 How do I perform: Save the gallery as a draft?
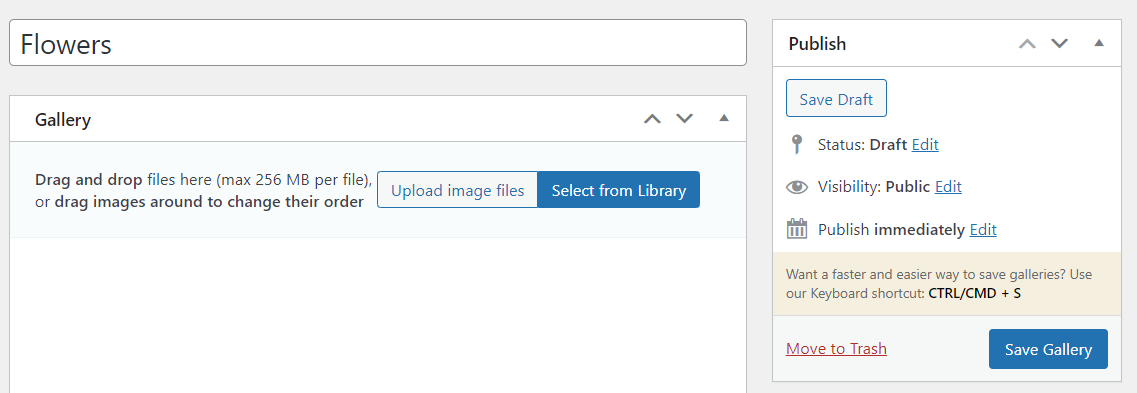click(x=836, y=99)
